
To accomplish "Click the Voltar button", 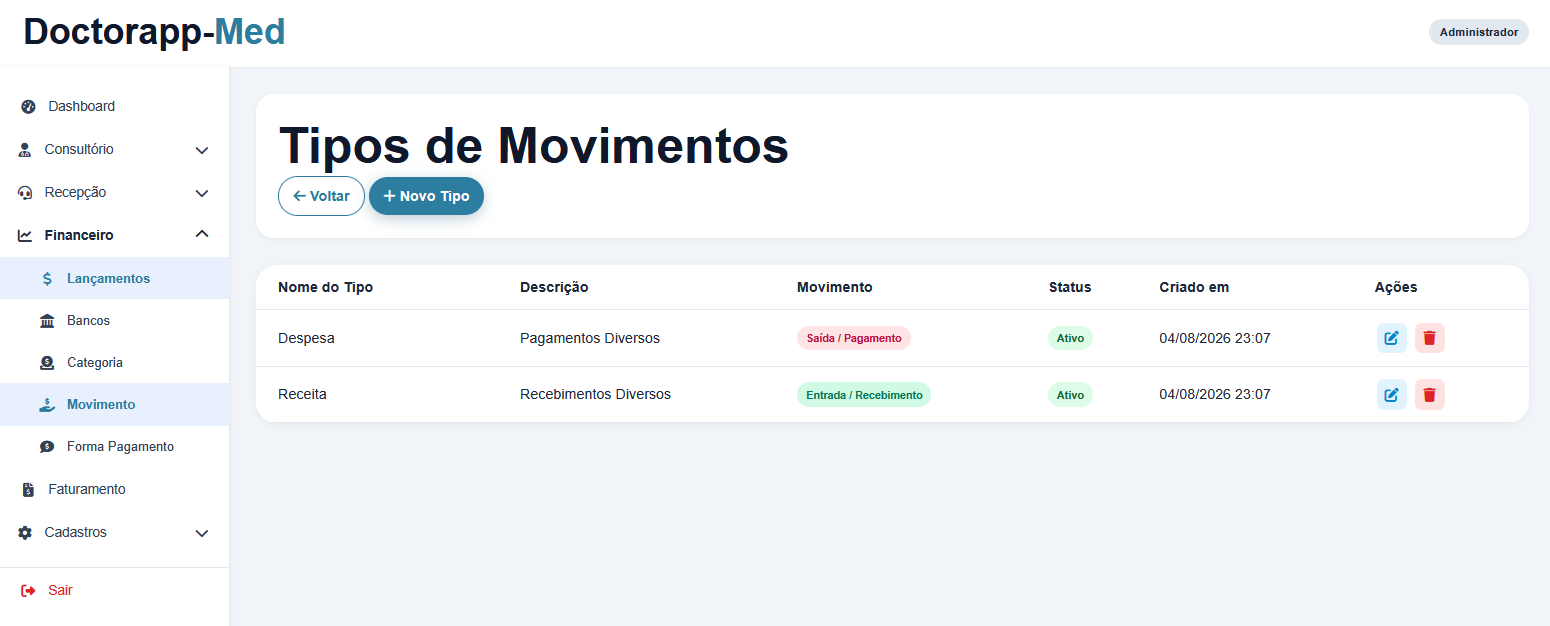I will pos(321,196).
